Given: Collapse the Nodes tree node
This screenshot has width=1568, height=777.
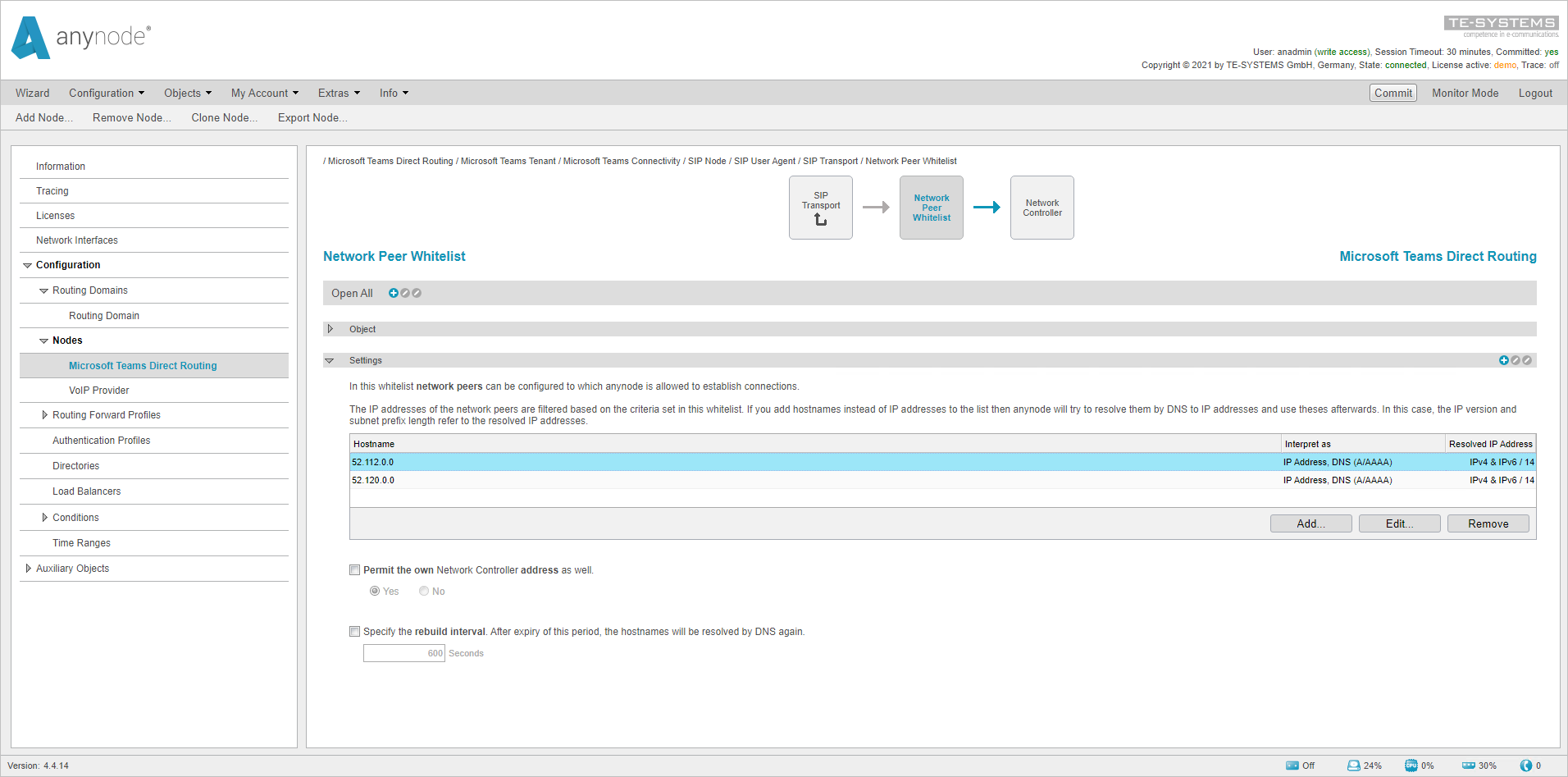Looking at the screenshot, I should tap(44, 341).
